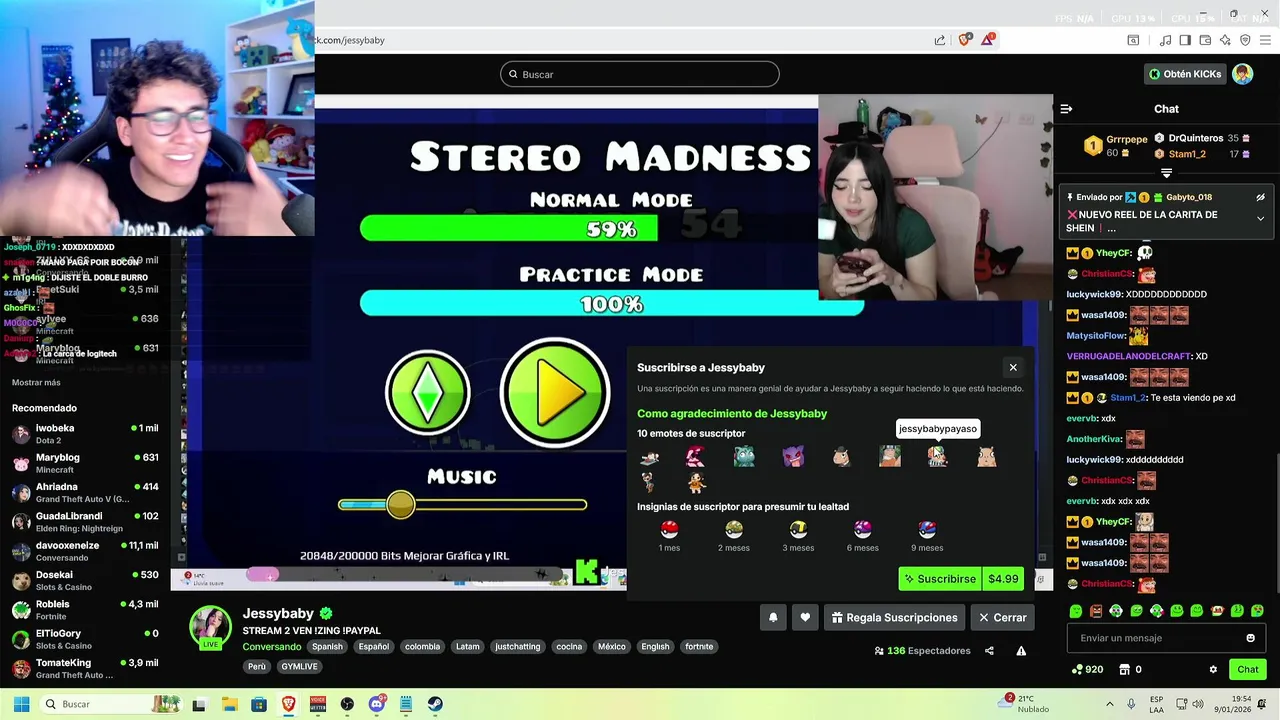Click the Practice Mode 100% progress bar

[x=612, y=303]
